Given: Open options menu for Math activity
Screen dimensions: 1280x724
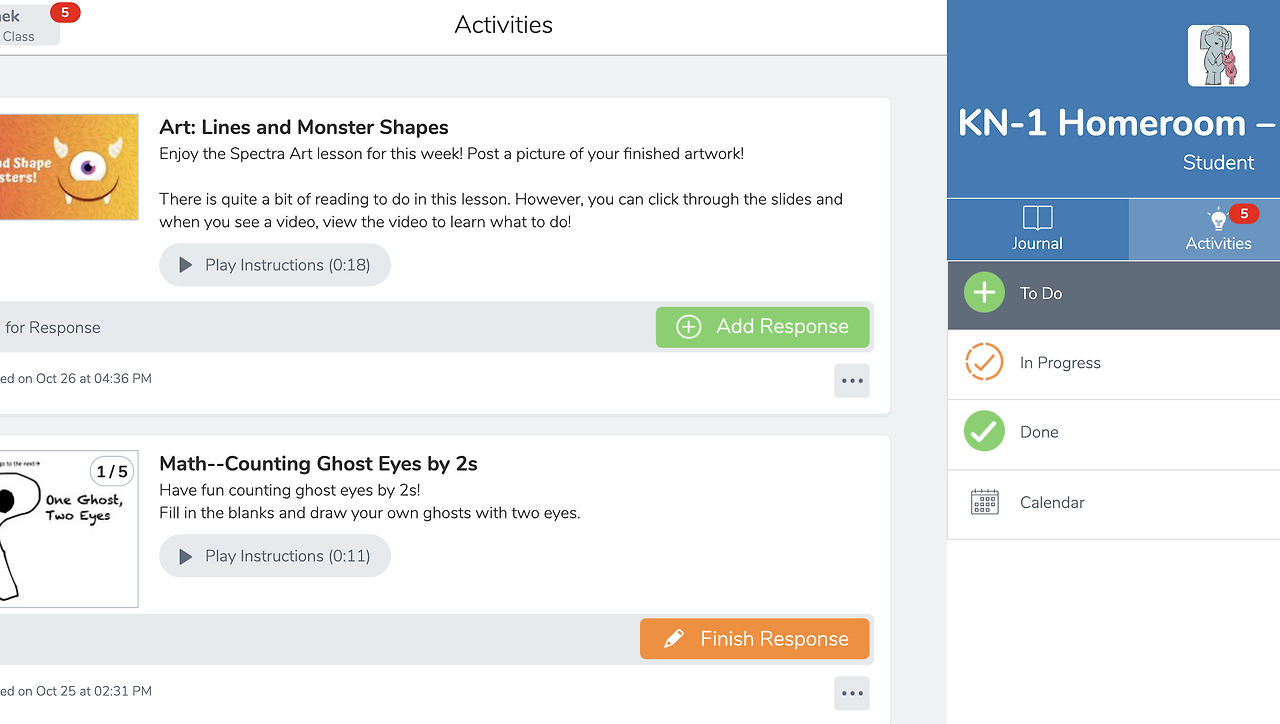Looking at the screenshot, I should [852, 693].
